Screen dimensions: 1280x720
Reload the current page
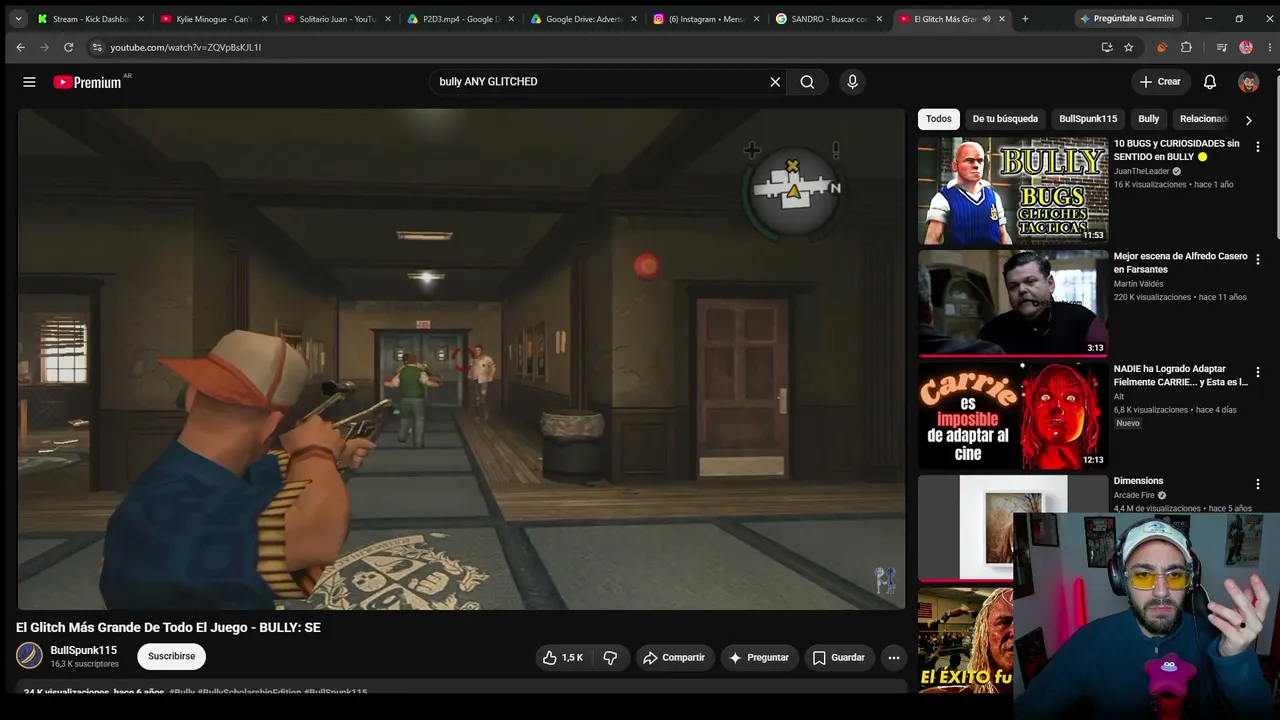pos(68,47)
